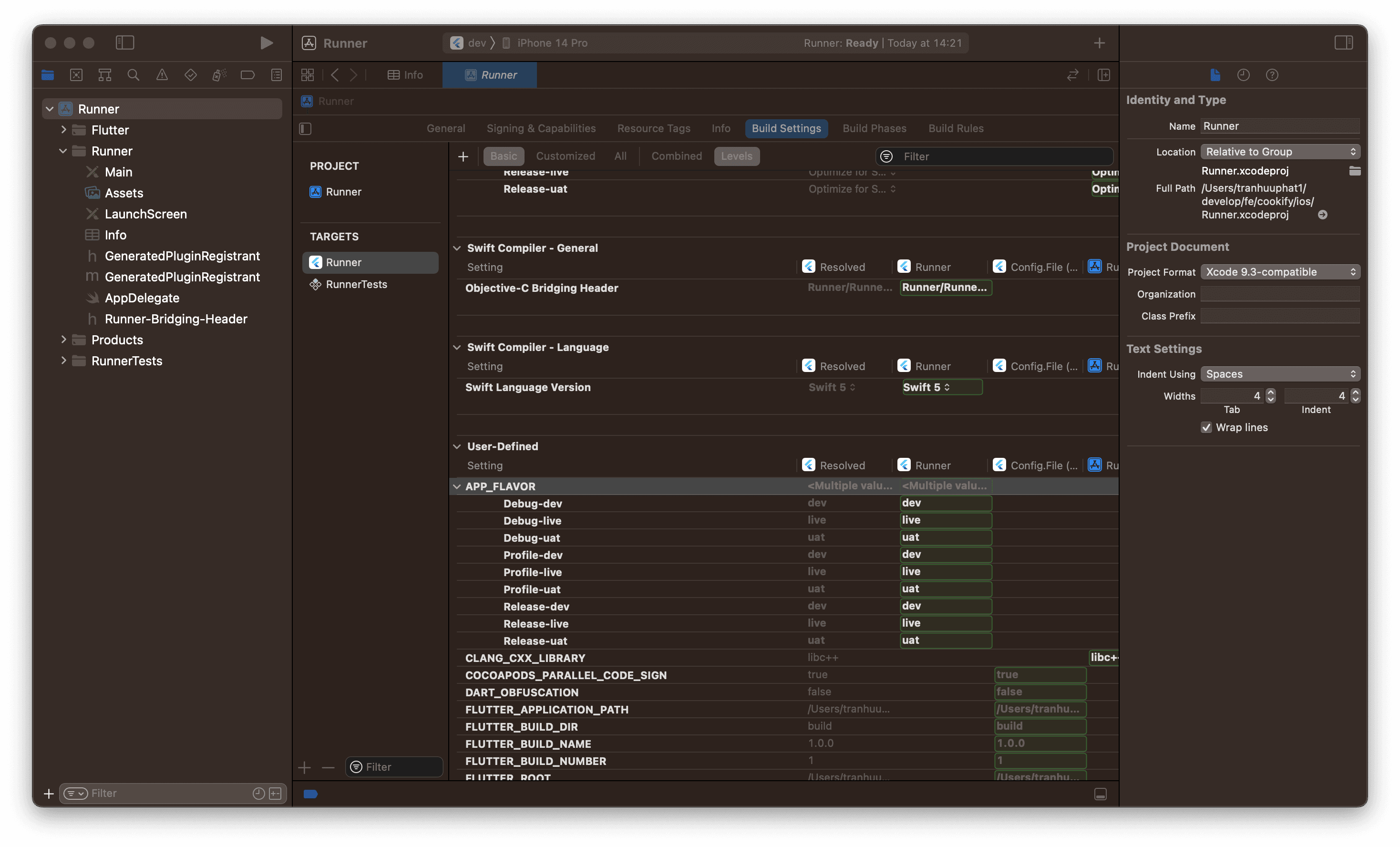Select the Basic filter scope
Screen dimensions: 1400x847
pyautogui.click(x=504, y=156)
